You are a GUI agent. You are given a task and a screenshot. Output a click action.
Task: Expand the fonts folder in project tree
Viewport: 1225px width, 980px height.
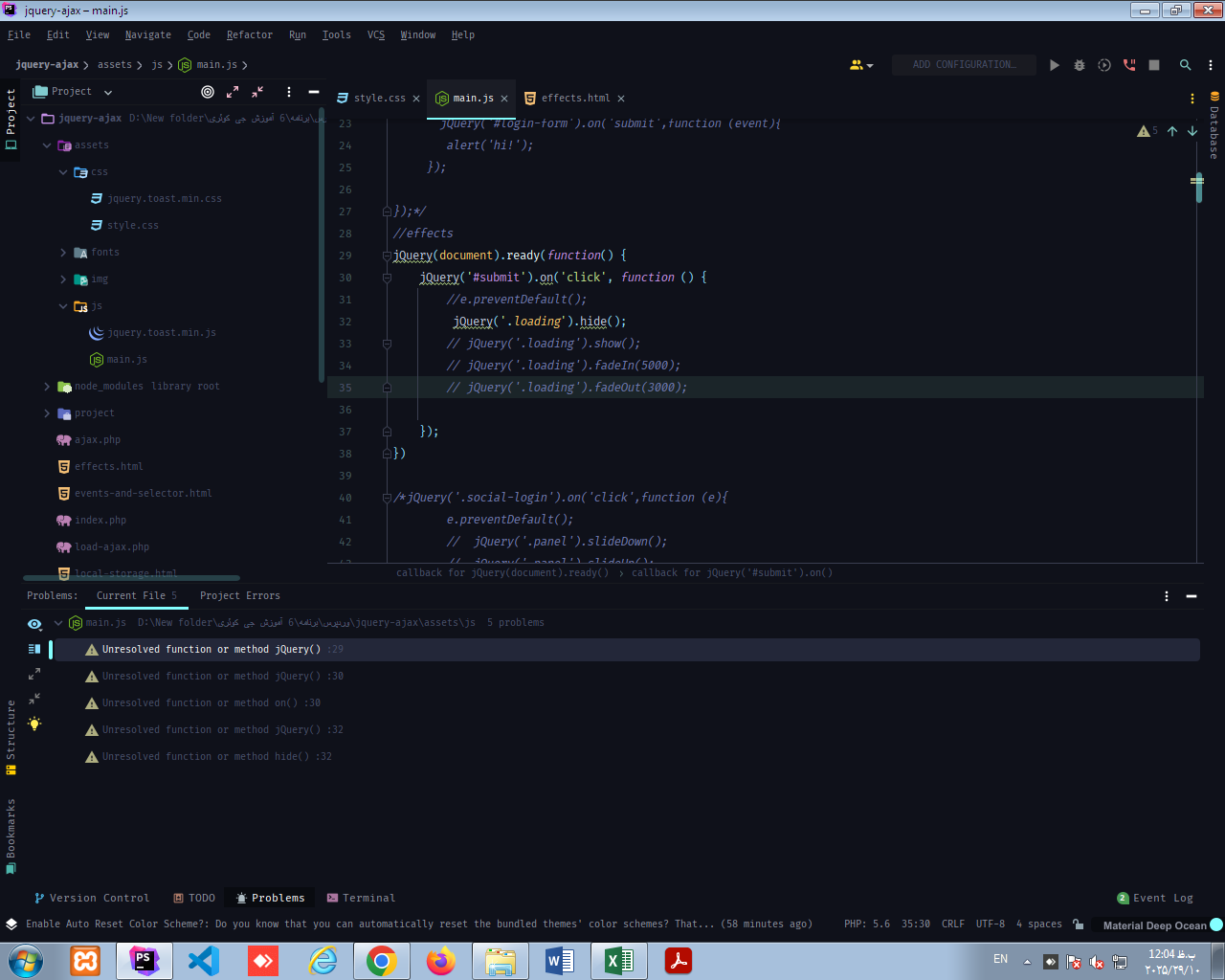[x=63, y=253]
